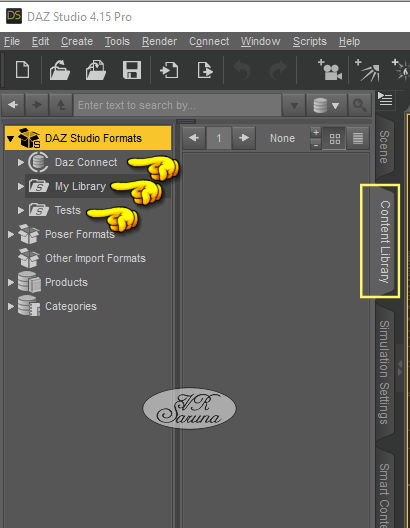
Task: Open the database filter dropdown
Action: (326, 105)
